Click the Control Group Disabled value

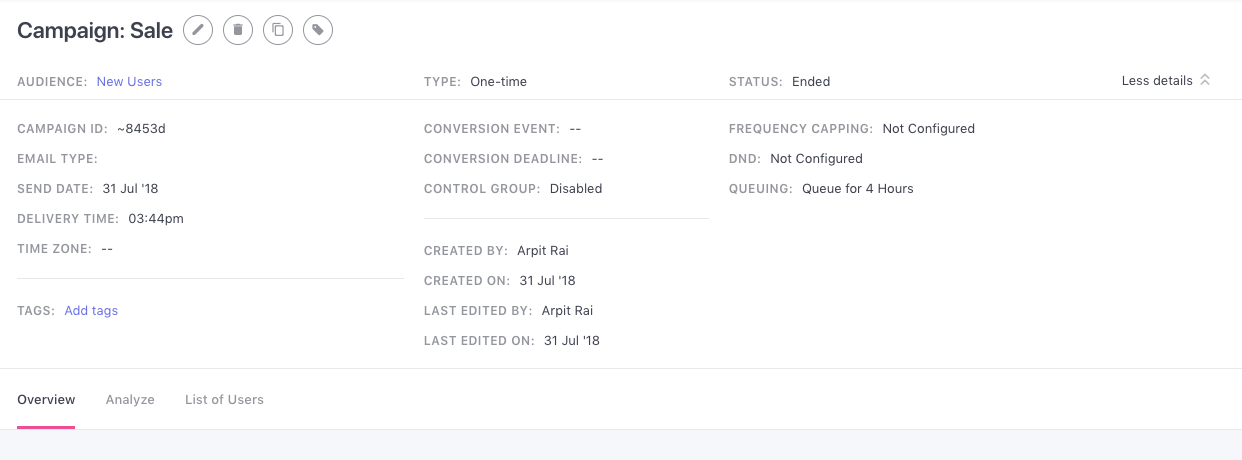(x=576, y=189)
